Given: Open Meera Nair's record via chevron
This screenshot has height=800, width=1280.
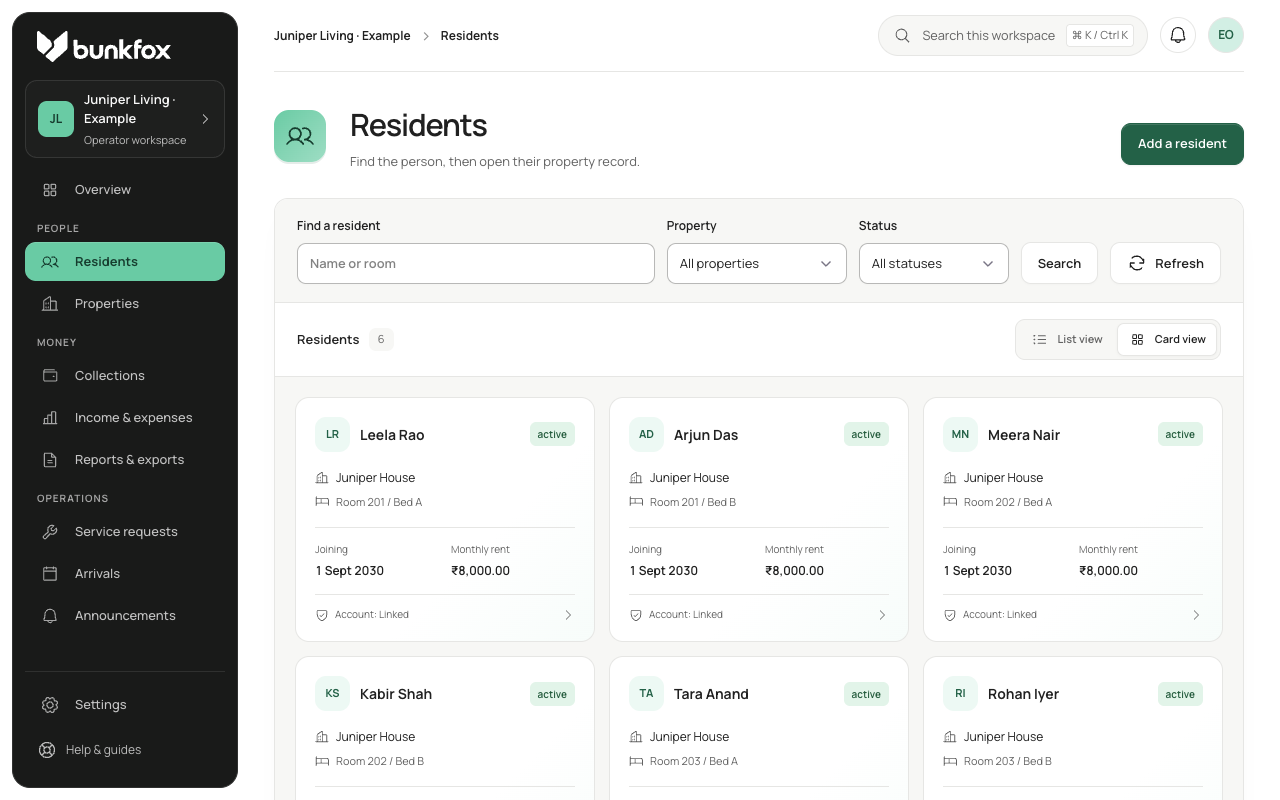Looking at the screenshot, I should (x=1196, y=615).
